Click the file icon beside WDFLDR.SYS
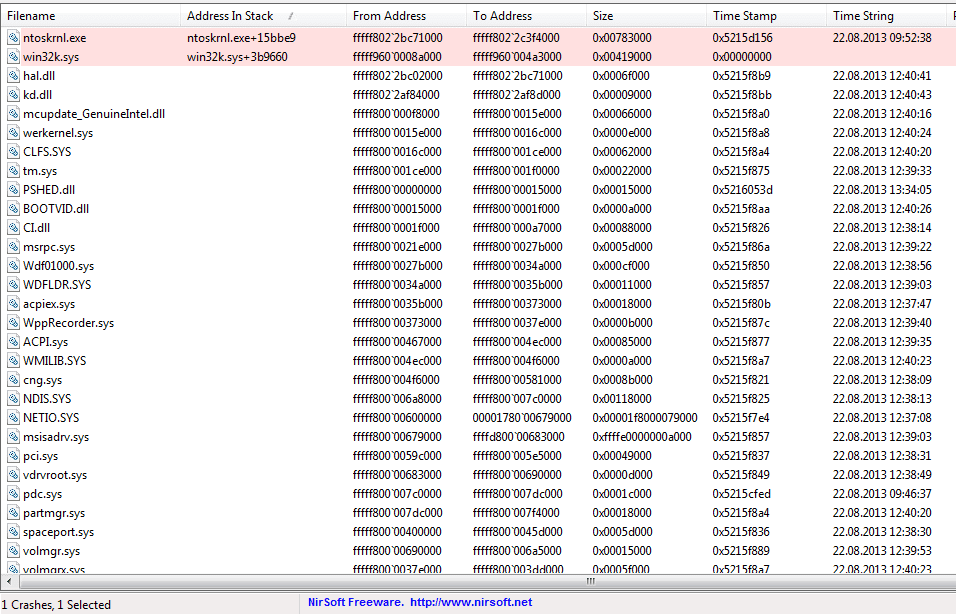956x615 pixels. click(x=13, y=285)
